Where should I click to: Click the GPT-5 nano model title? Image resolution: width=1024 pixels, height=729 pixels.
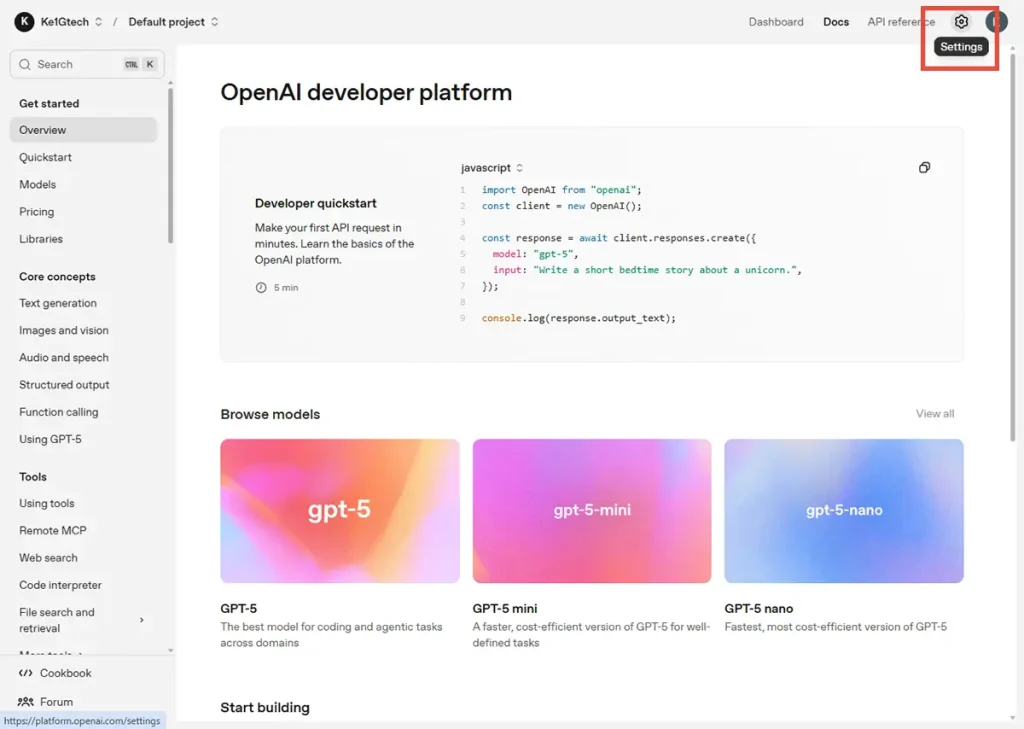point(758,608)
